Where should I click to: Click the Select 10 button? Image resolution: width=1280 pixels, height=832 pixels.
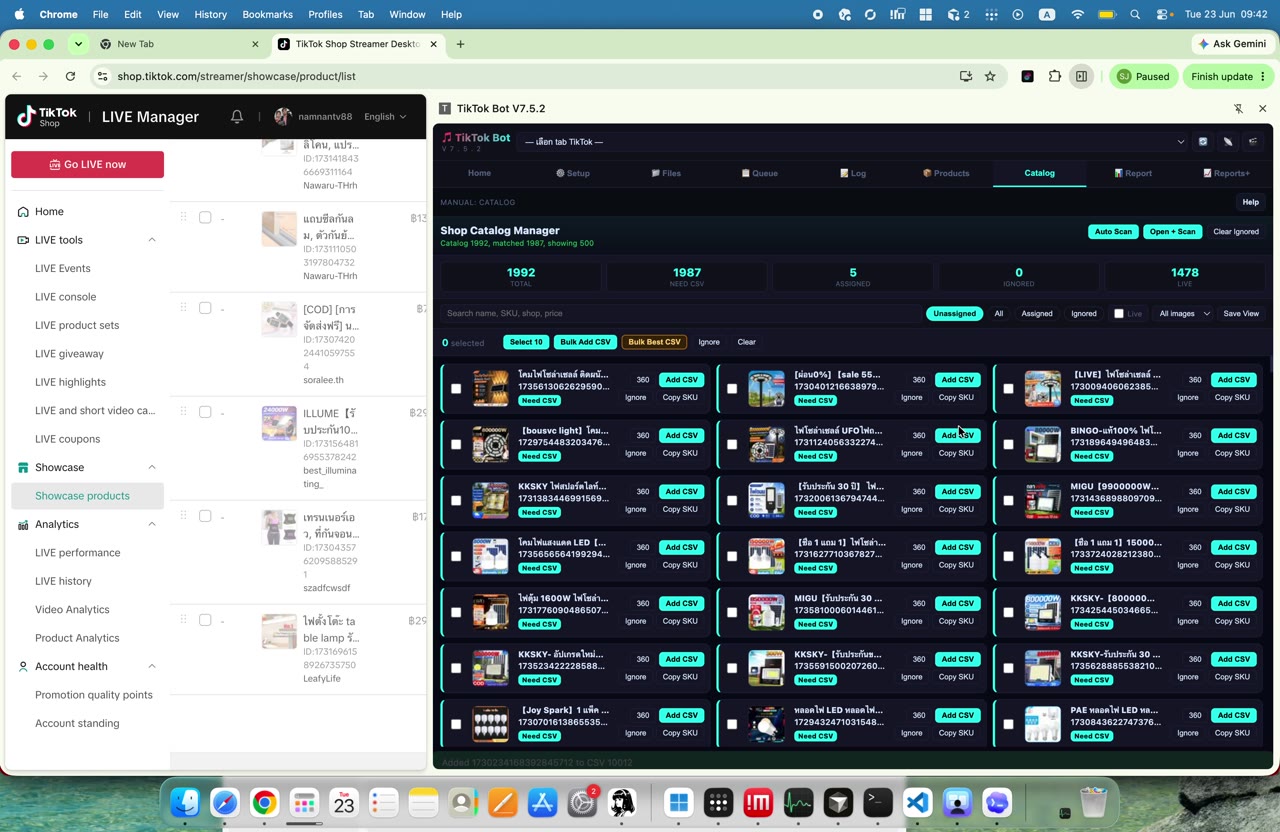pyautogui.click(x=526, y=342)
